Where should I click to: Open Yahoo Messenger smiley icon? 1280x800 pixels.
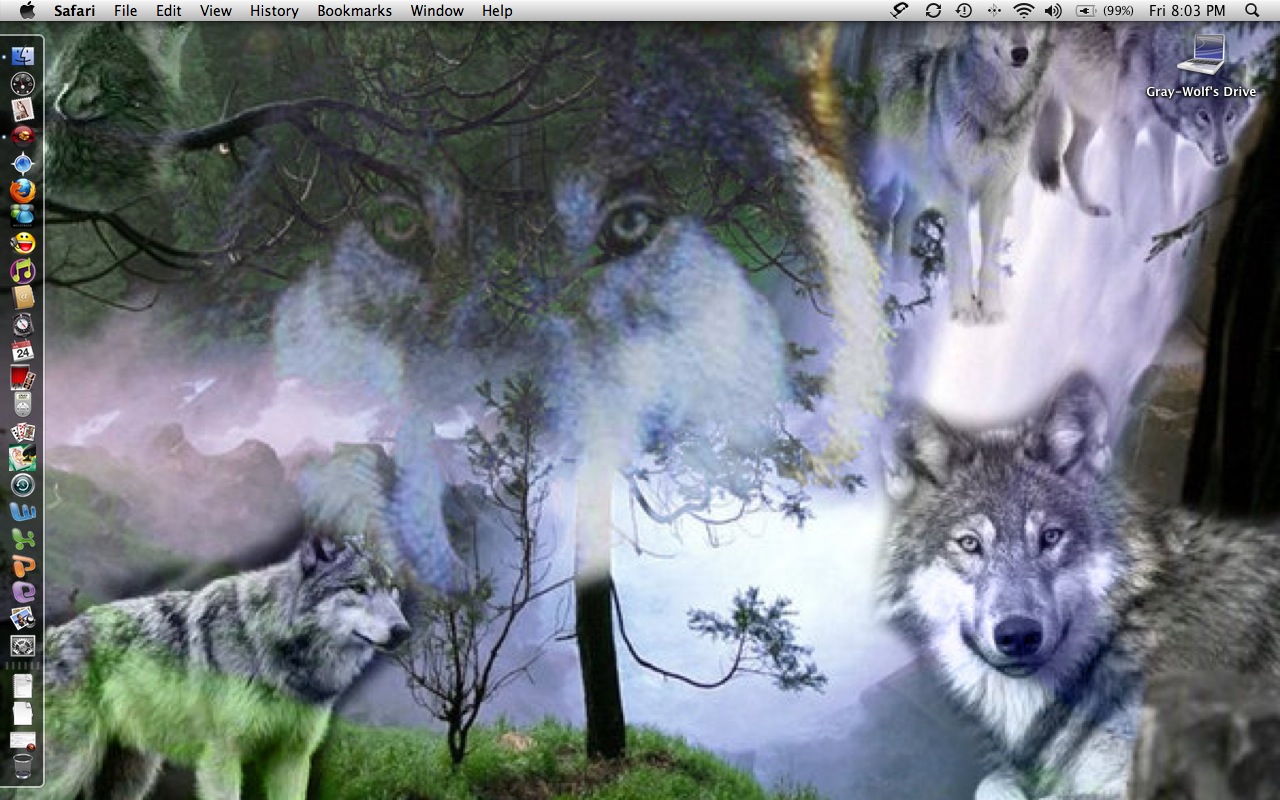(23, 243)
